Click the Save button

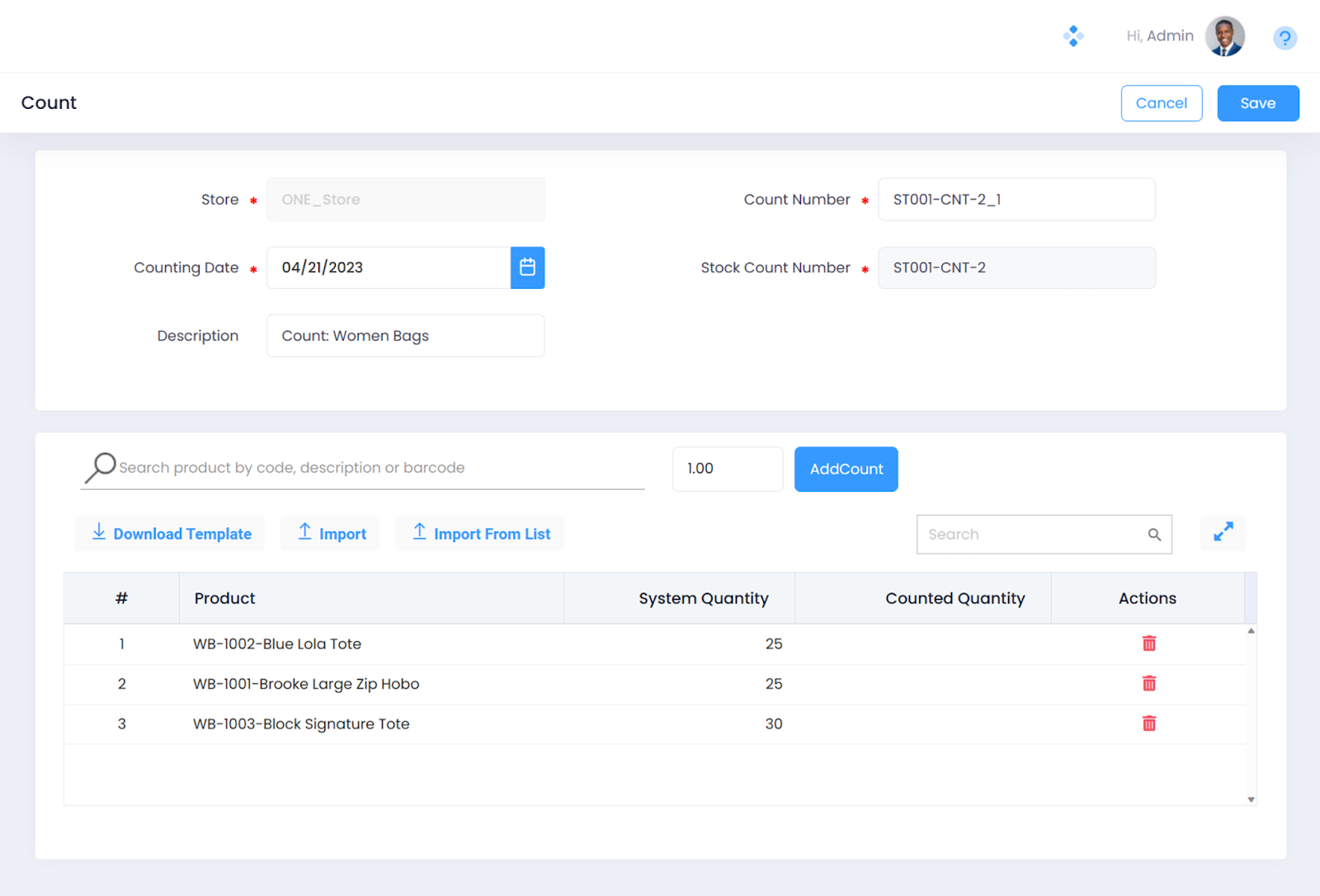click(x=1257, y=103)
